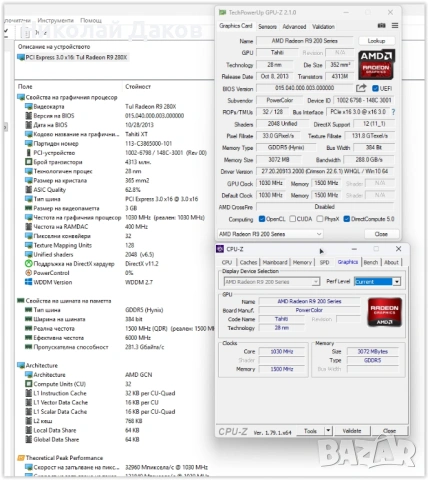The height and width of the screenshot is (480, 428).
Task: Click the ASIC Quality row icon
Action: tap(29, 190)
